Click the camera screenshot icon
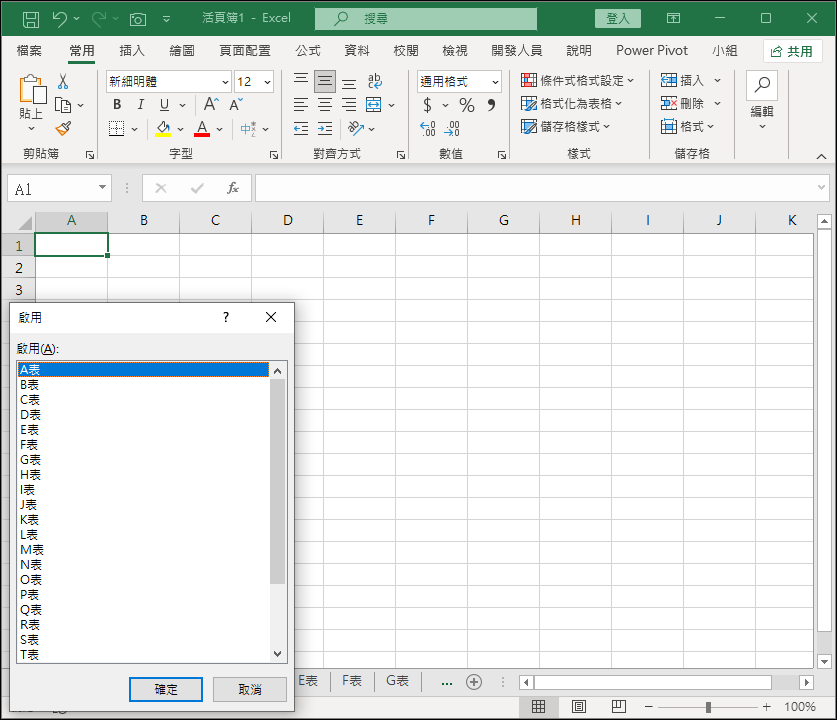 pos(138,20)
